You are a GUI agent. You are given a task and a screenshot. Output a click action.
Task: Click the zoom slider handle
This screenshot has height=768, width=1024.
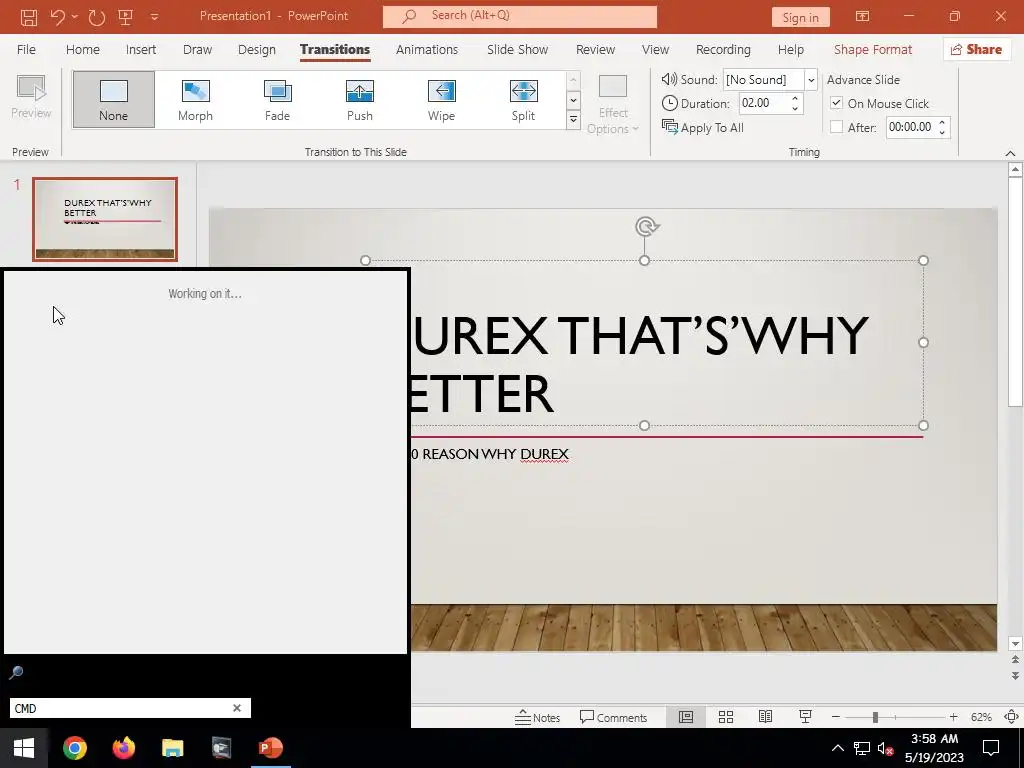coord(875,718)
